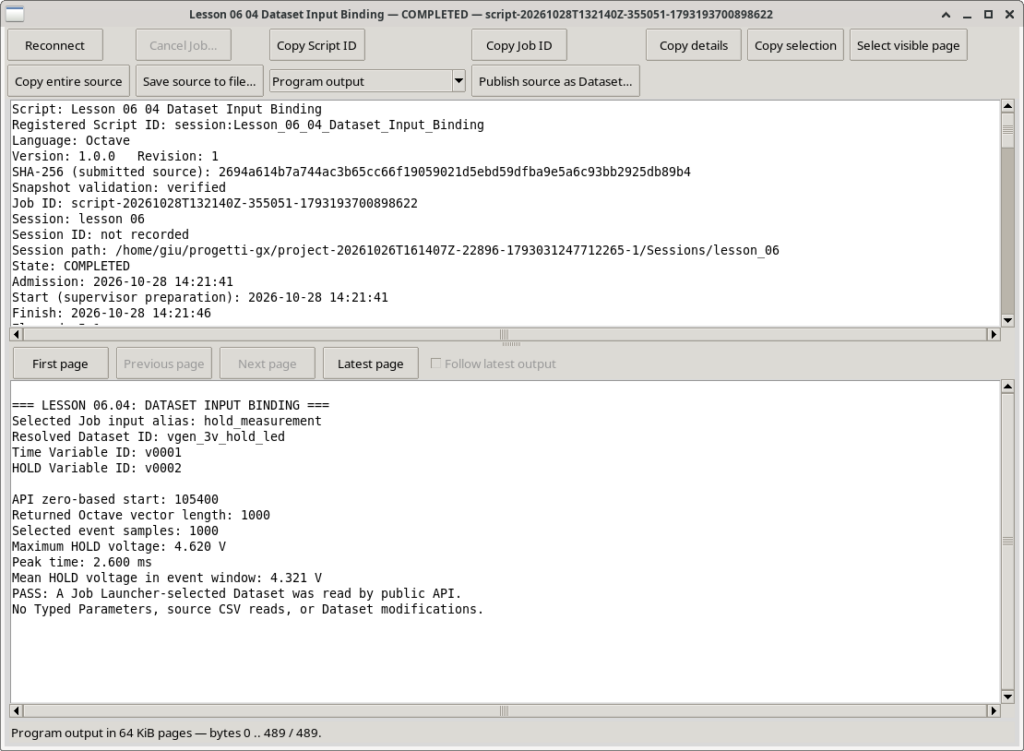
Task: Click details pane scroll down arrow
Action: click(1008, 320)
